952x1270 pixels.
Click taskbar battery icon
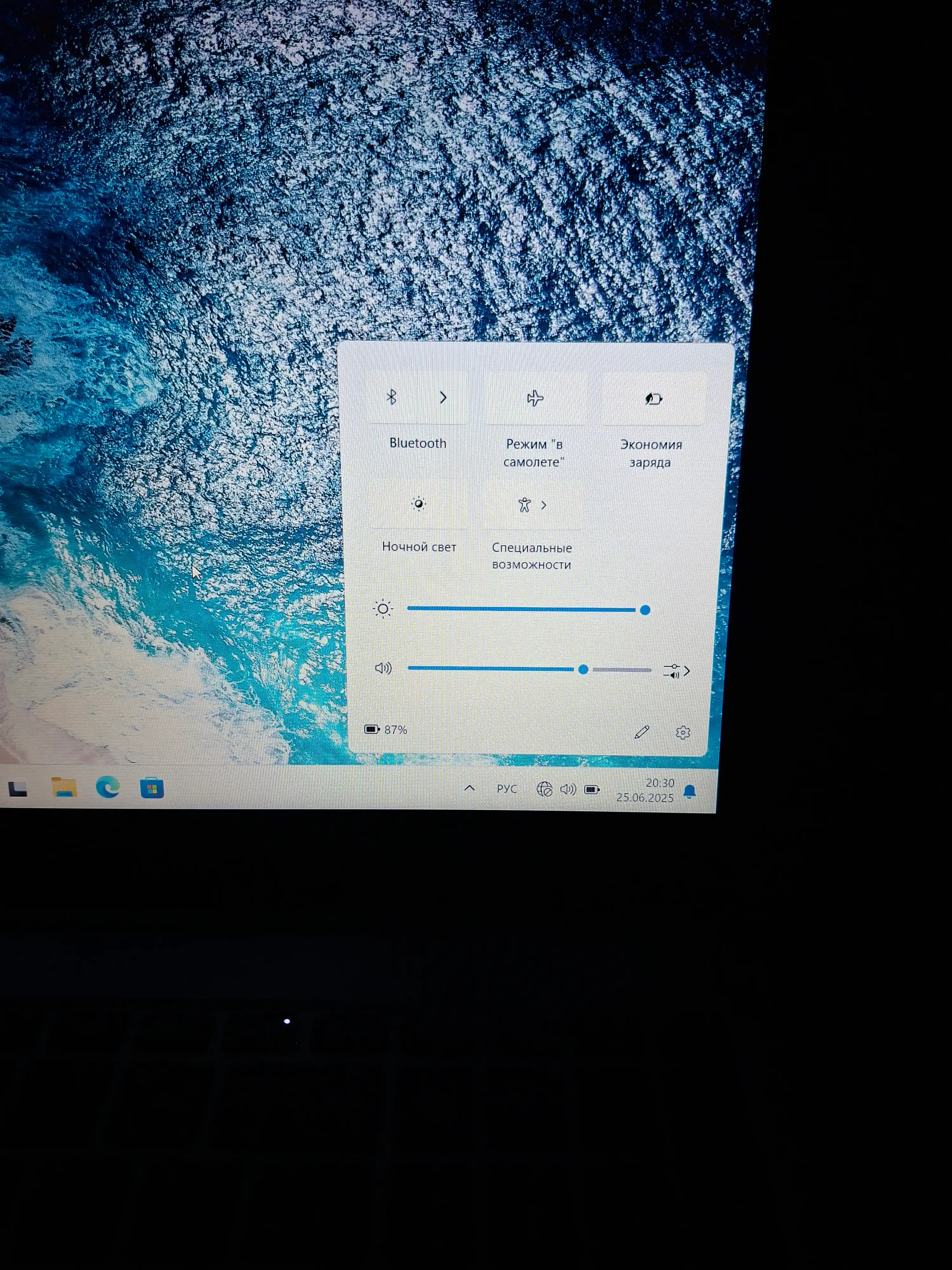click(x=592, y=790)
